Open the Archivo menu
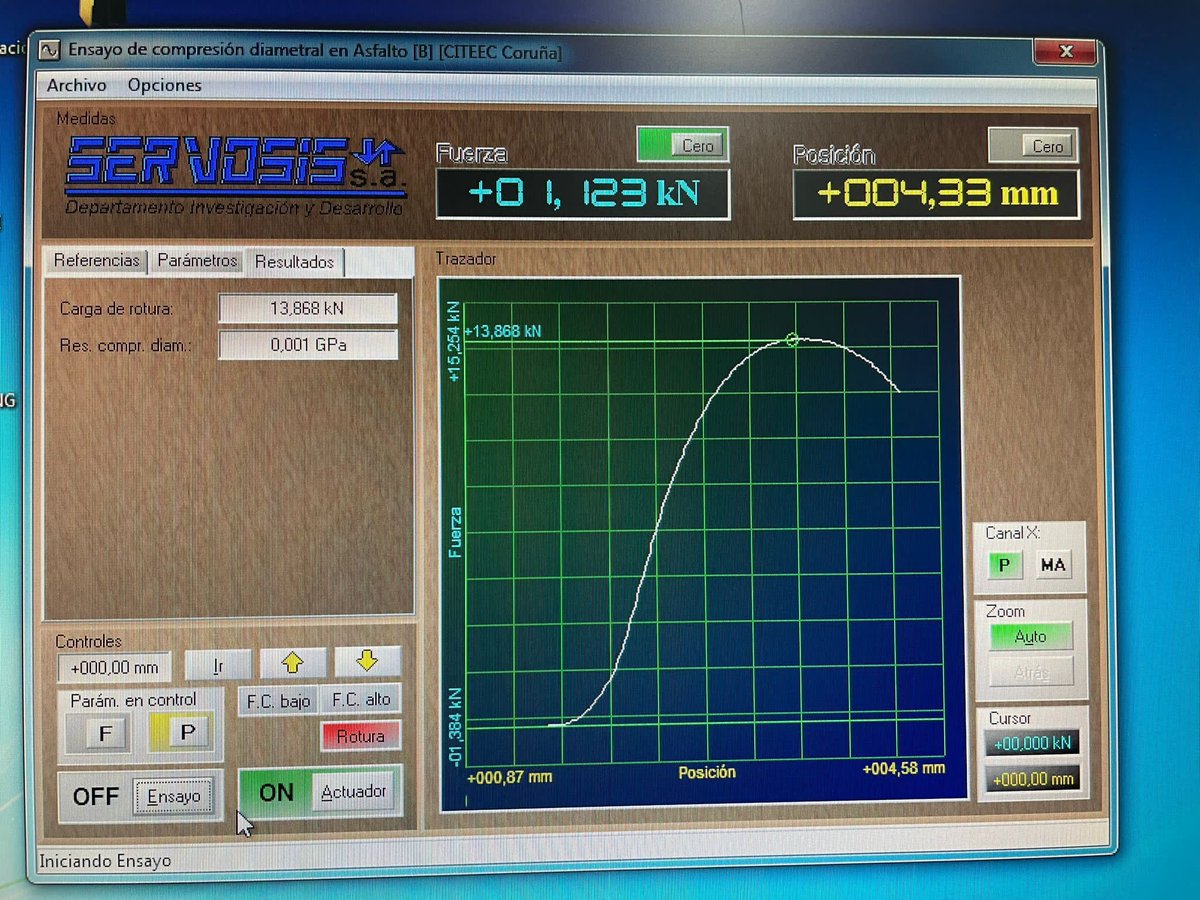 pos(76,86)
